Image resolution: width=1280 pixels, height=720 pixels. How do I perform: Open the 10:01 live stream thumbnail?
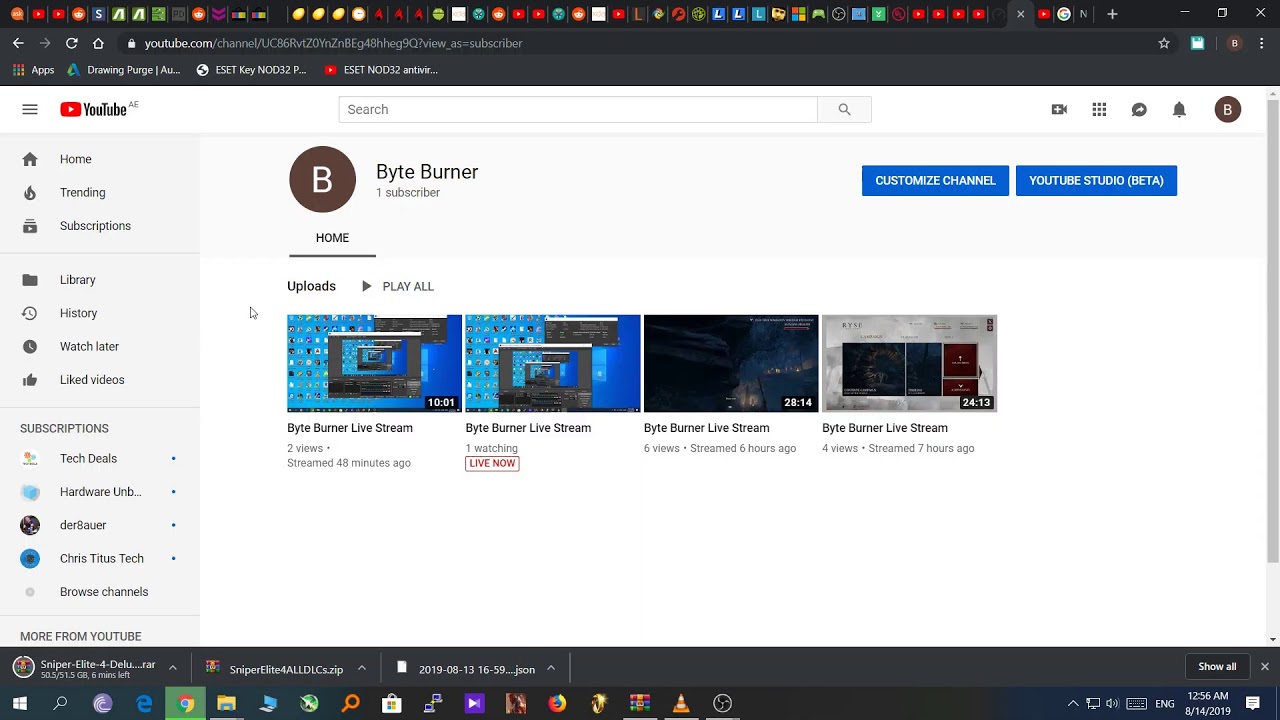click(x=374, y=363)
